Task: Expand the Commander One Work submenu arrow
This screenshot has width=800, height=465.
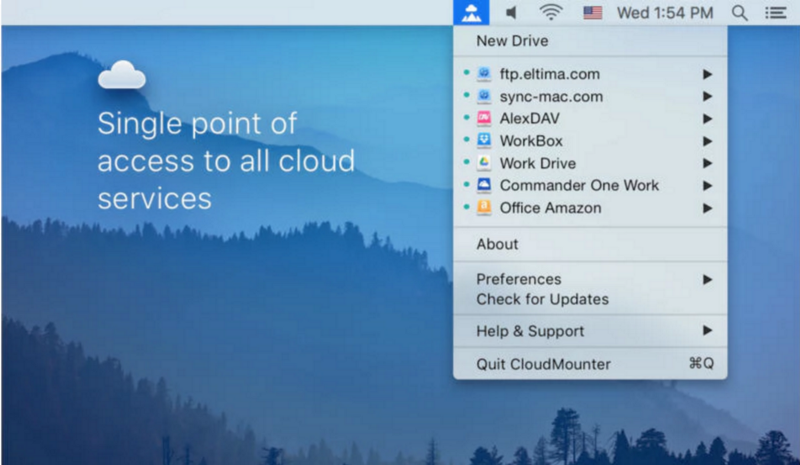Action: pyautogui.click(x=707, y=186)
